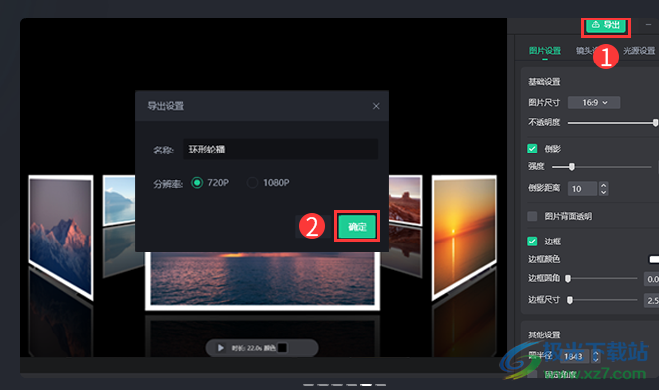Increase 倒影距离 with up arrow
659x390 pixels.
coord(604,185)
